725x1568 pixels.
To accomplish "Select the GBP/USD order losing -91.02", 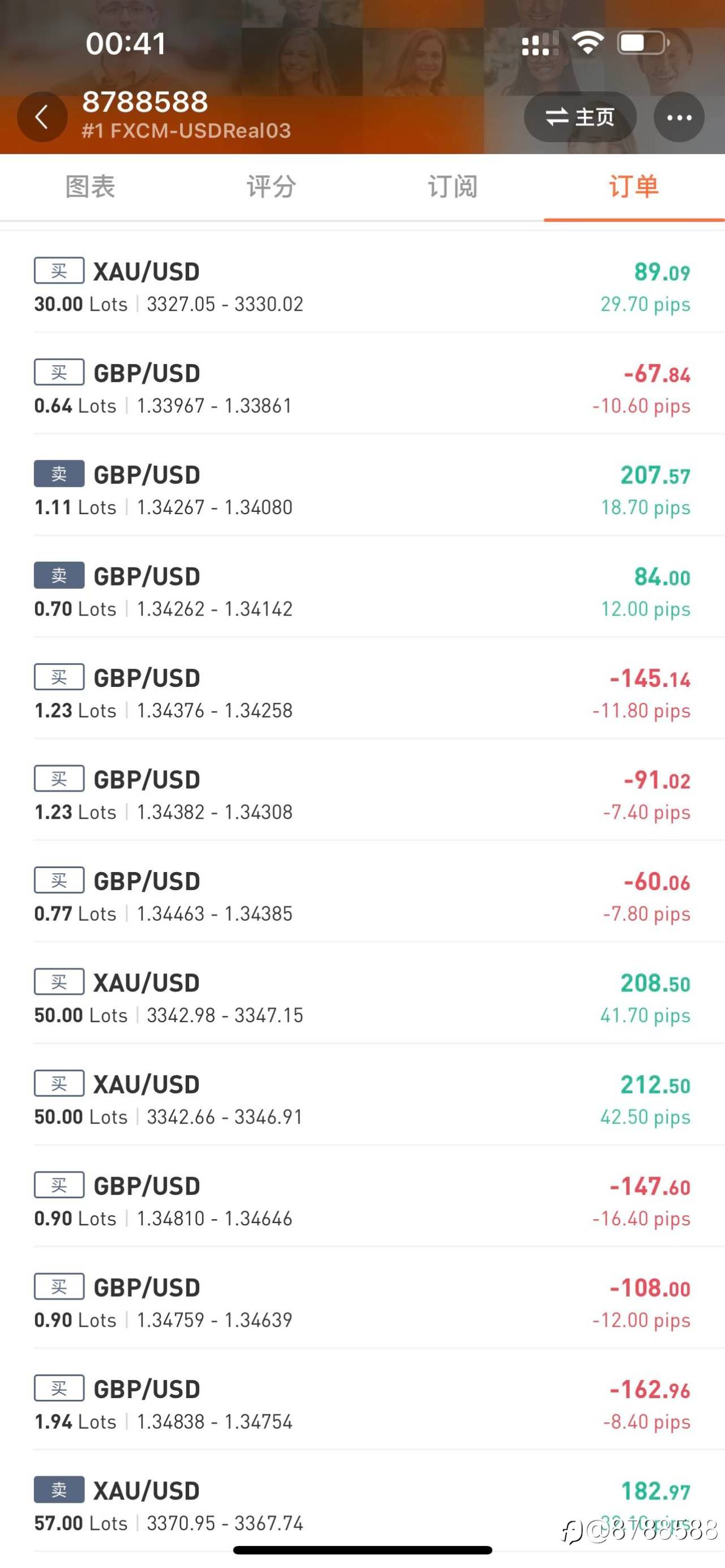I will click(x=362, y=795).
